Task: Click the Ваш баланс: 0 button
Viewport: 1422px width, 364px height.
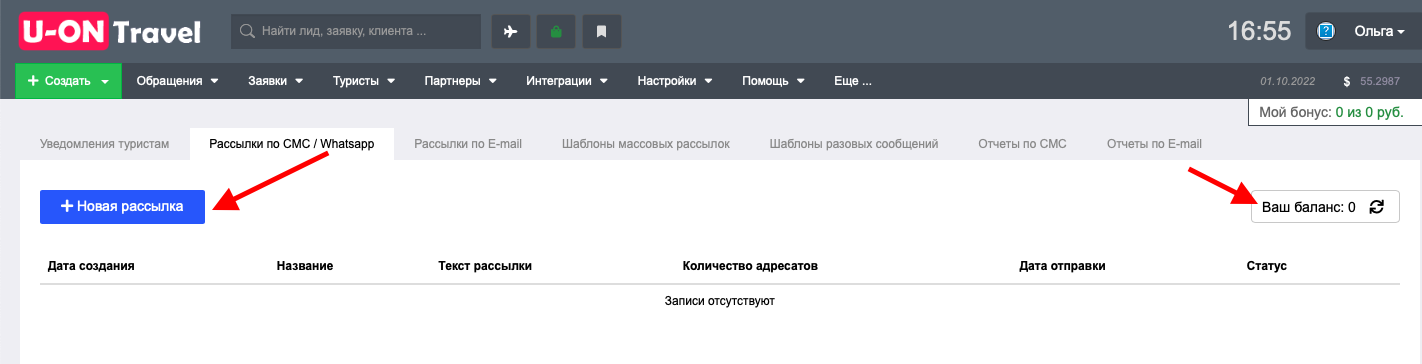Action: tap(1325, 207)
